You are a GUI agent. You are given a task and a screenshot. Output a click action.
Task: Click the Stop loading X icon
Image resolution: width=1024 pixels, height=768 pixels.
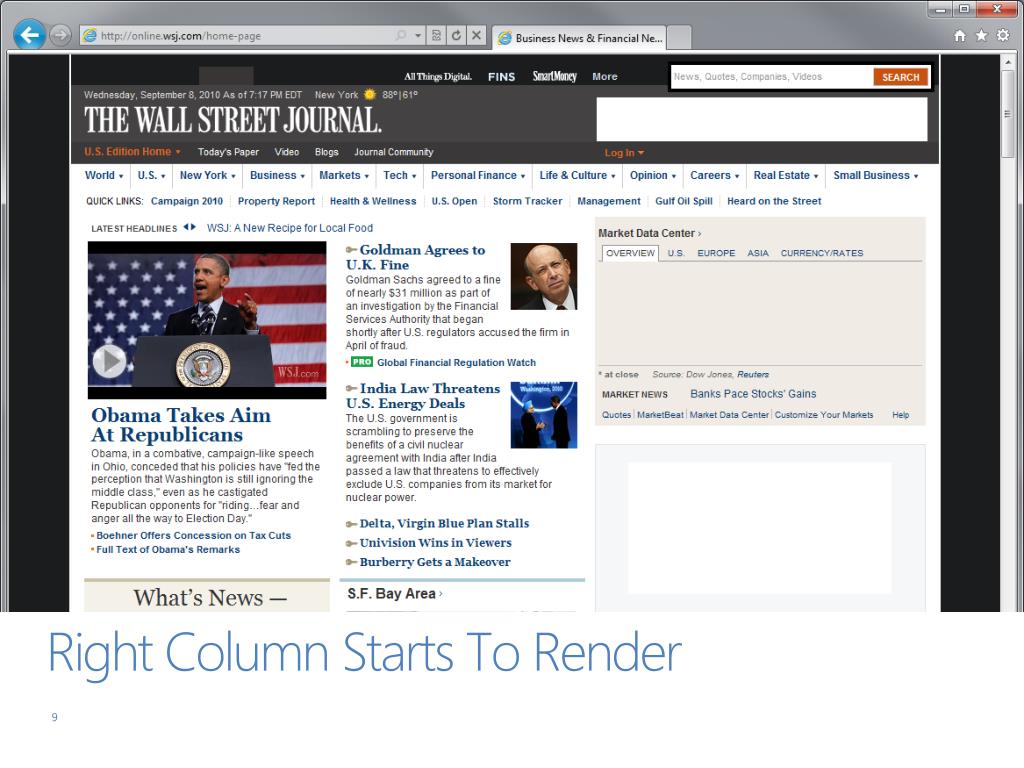[x=477, y=35]
